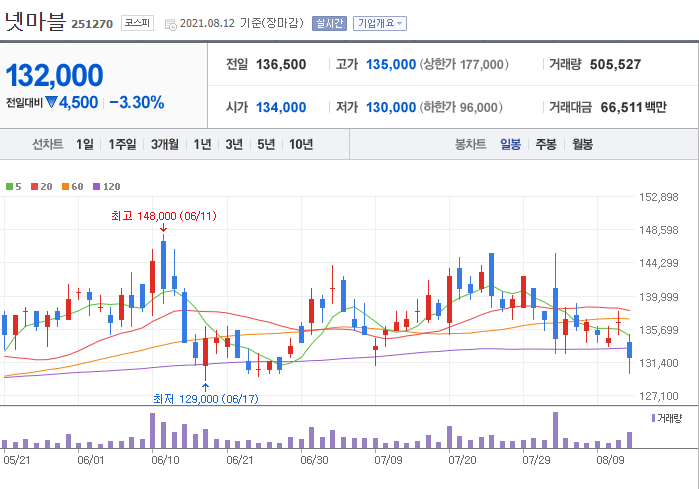Click the 07/20 date on the x-axis
699x489 pixels.
coord(462,460)
